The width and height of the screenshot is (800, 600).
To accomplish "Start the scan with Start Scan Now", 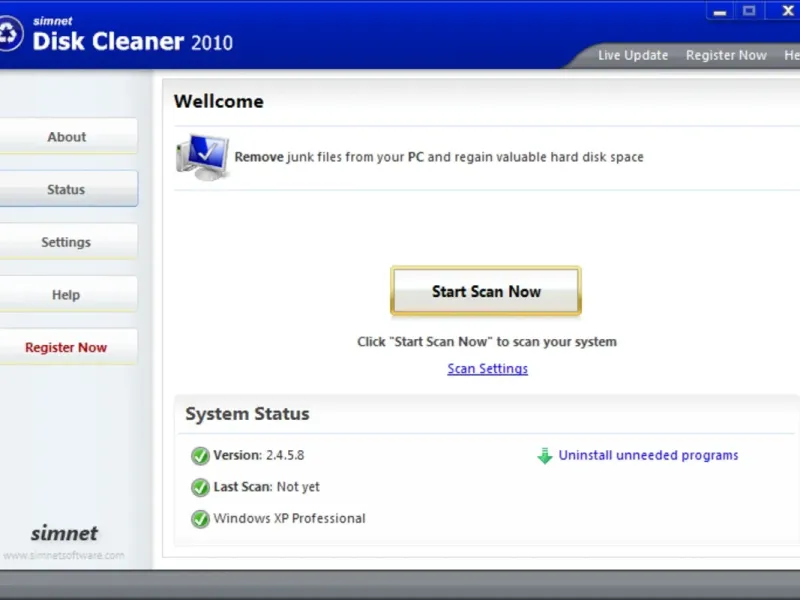I will pyautogui.click(x=486, y=291).
